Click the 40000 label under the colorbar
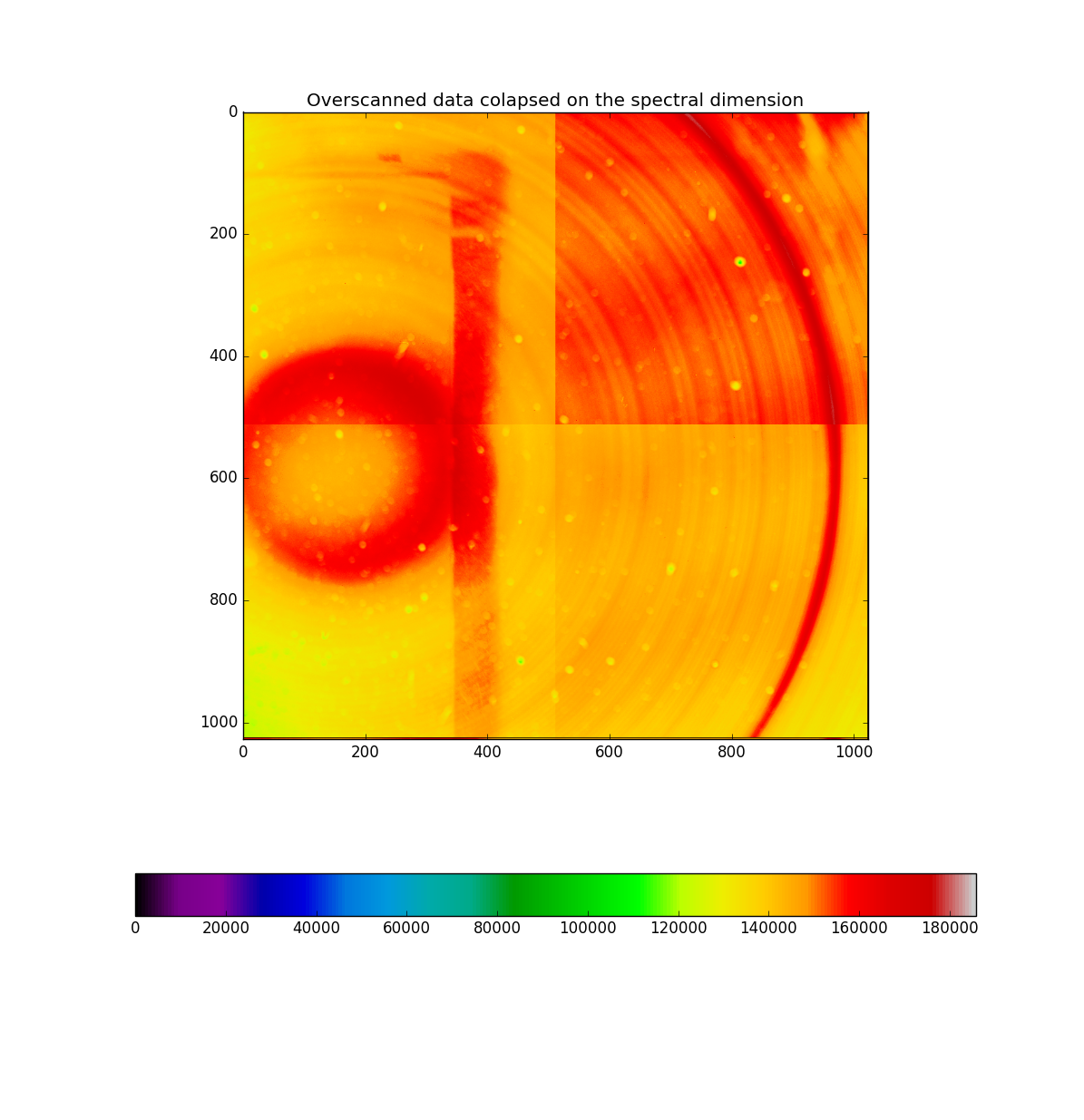The height and width of the screenshot is (1120, 1084). tap(316, 929)
